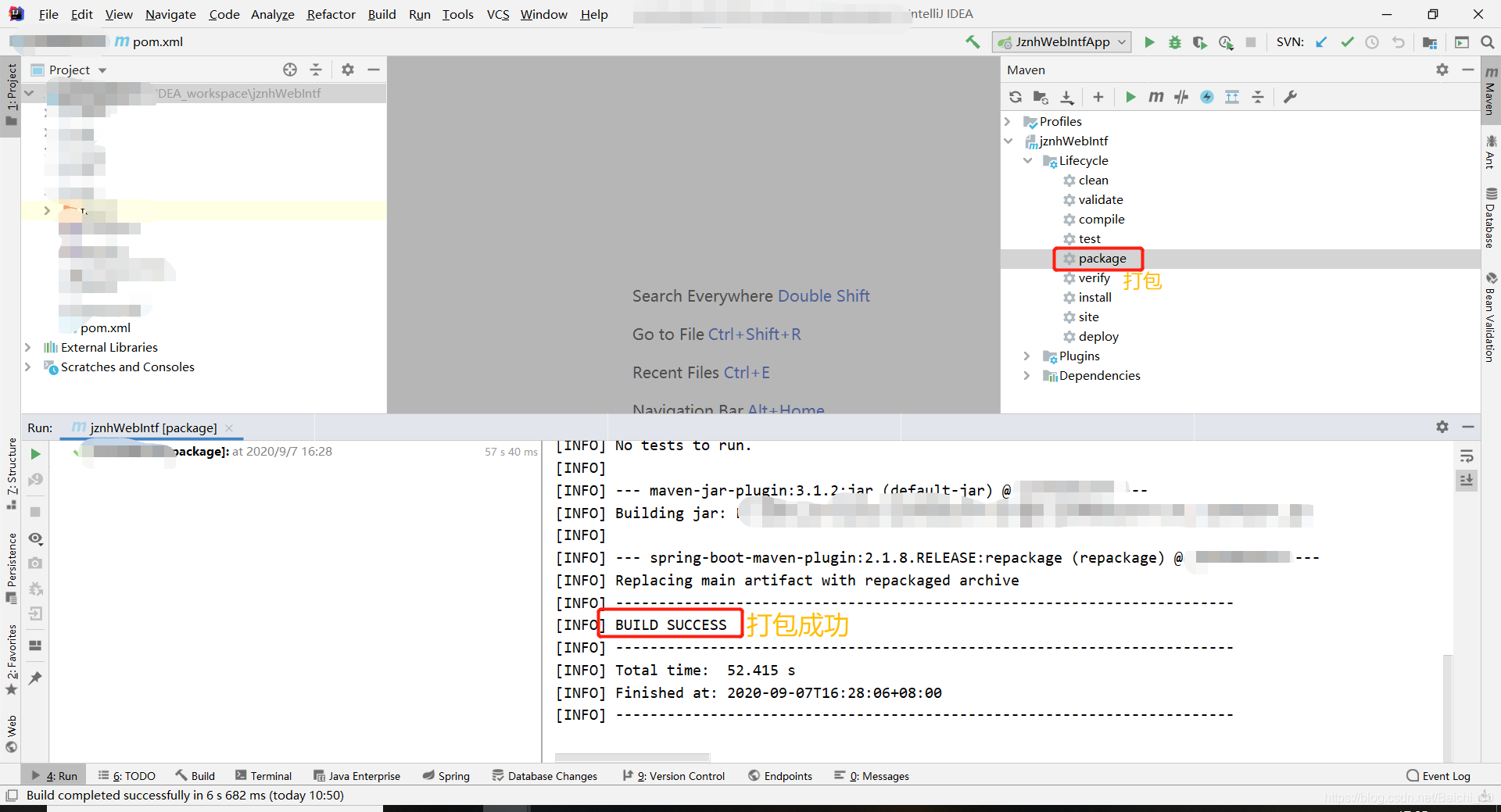Open the Database side panel
The height and width of the screenshot is (812, 1501).
click(x=1490, y=217)
